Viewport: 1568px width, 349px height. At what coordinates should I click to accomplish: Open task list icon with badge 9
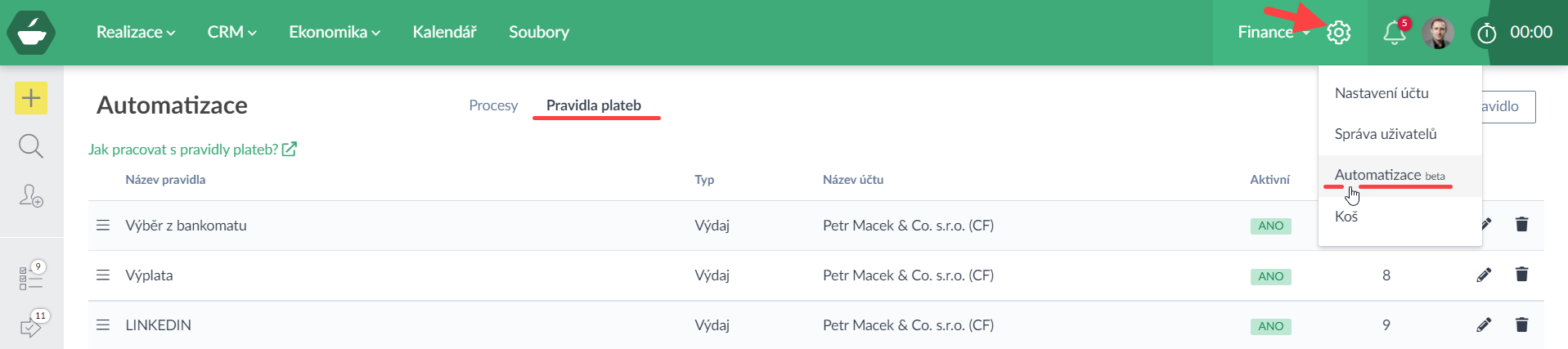[31, 278]
